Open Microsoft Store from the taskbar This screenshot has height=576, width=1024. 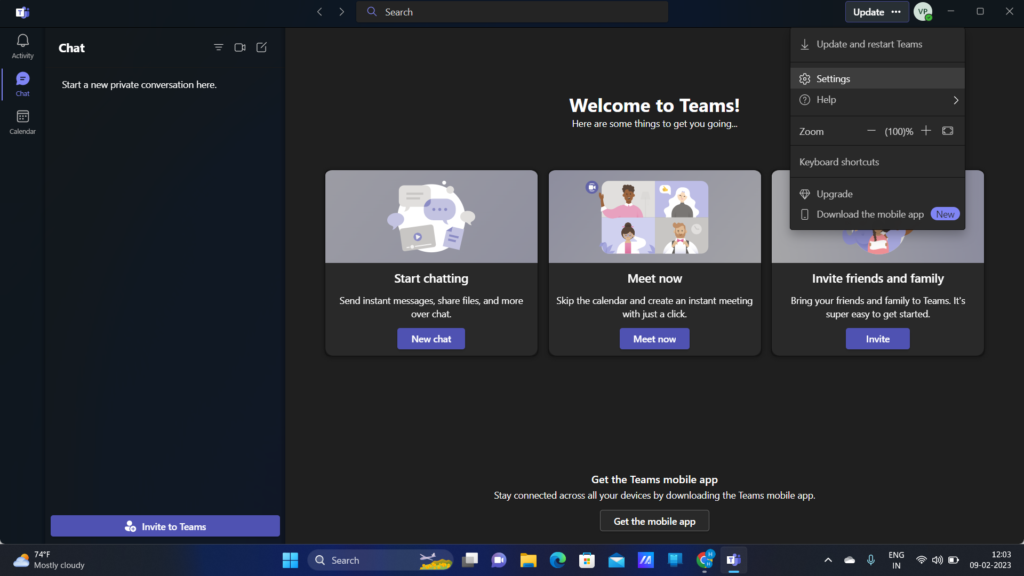tap(587, 560)
